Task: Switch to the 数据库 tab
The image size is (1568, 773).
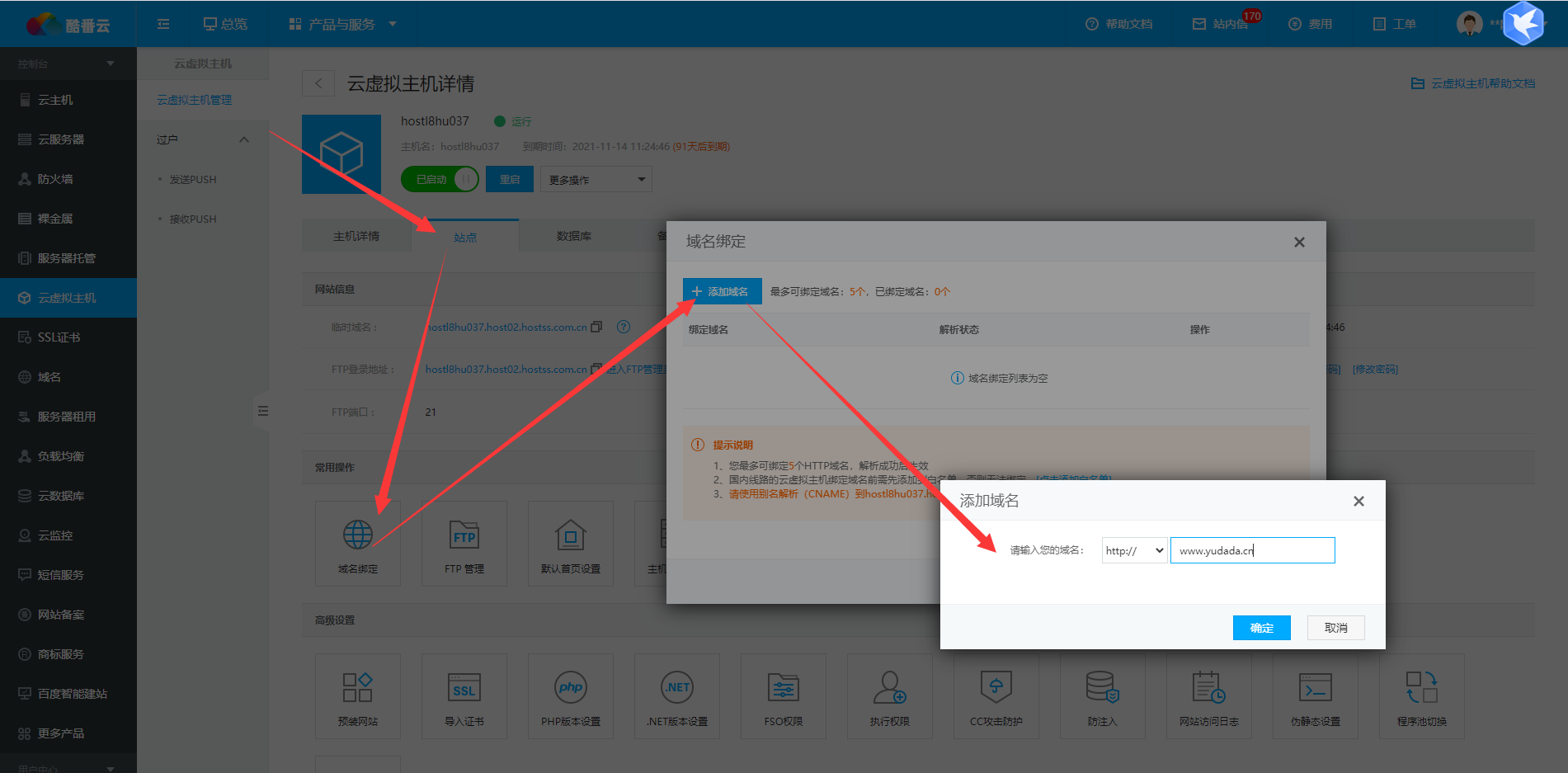Action: [x=573, y=236]
